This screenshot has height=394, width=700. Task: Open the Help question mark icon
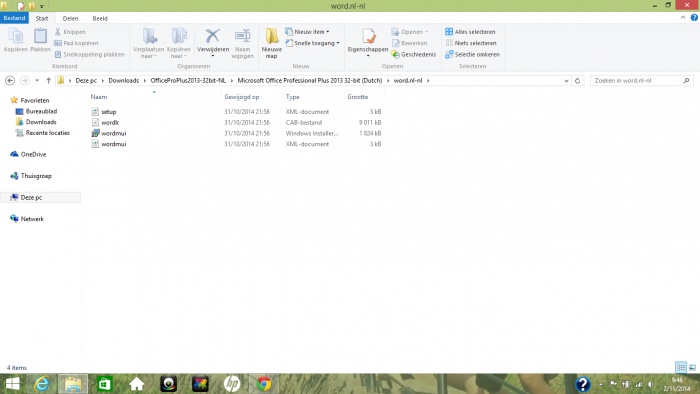pyautogui.click(x=694, y=18)
